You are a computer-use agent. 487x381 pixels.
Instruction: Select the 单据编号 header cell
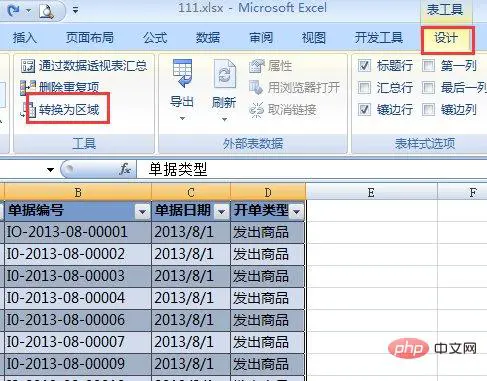coord(78,211)
